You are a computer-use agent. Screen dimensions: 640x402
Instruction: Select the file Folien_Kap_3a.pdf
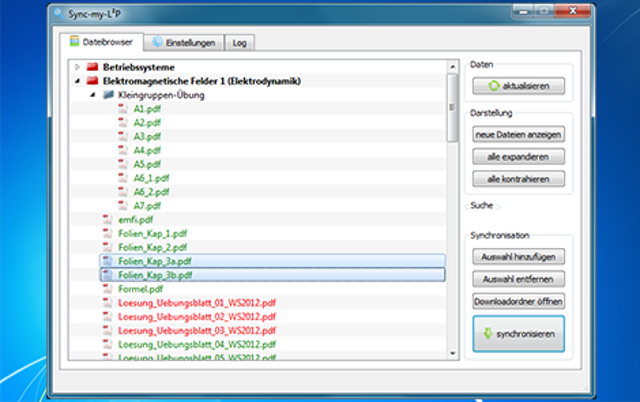point(155,262)
